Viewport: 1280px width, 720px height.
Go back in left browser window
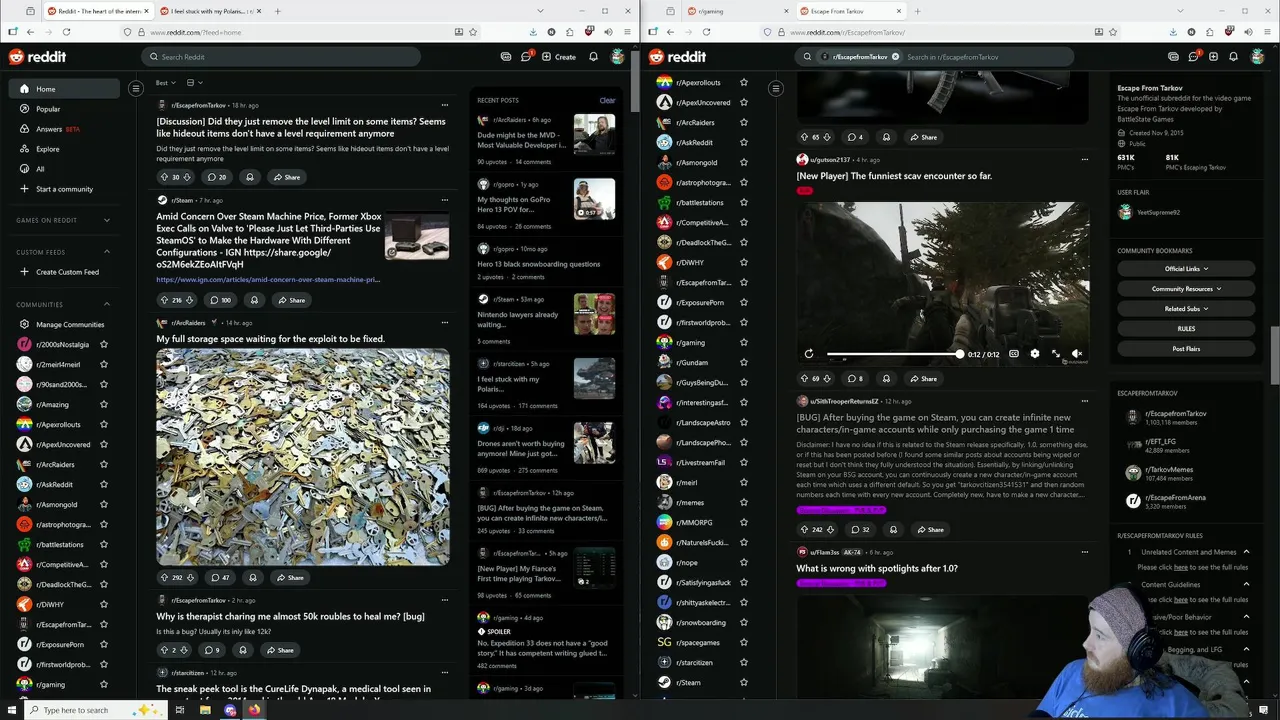30,32
